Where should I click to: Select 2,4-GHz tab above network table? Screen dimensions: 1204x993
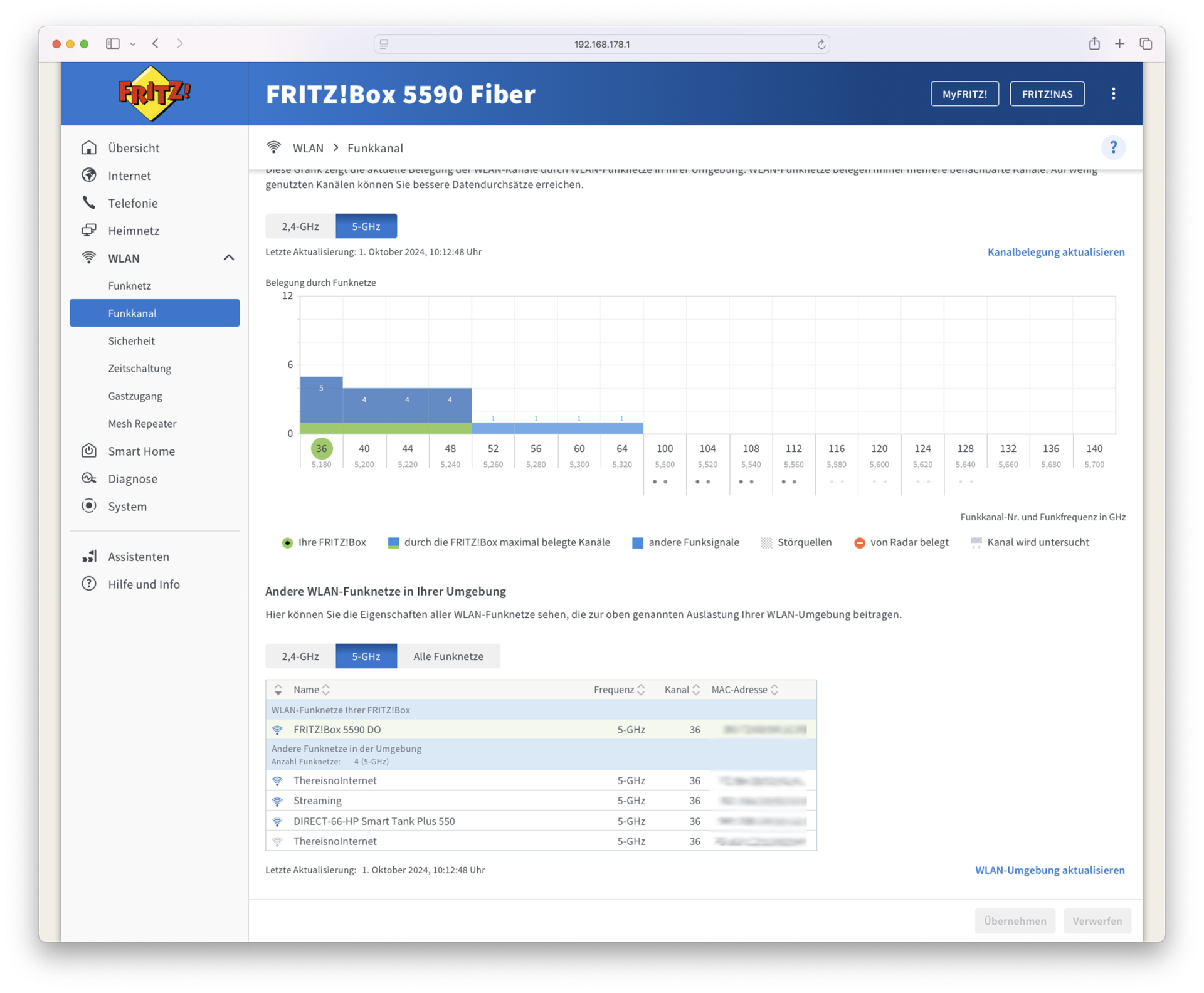point(300,656)
